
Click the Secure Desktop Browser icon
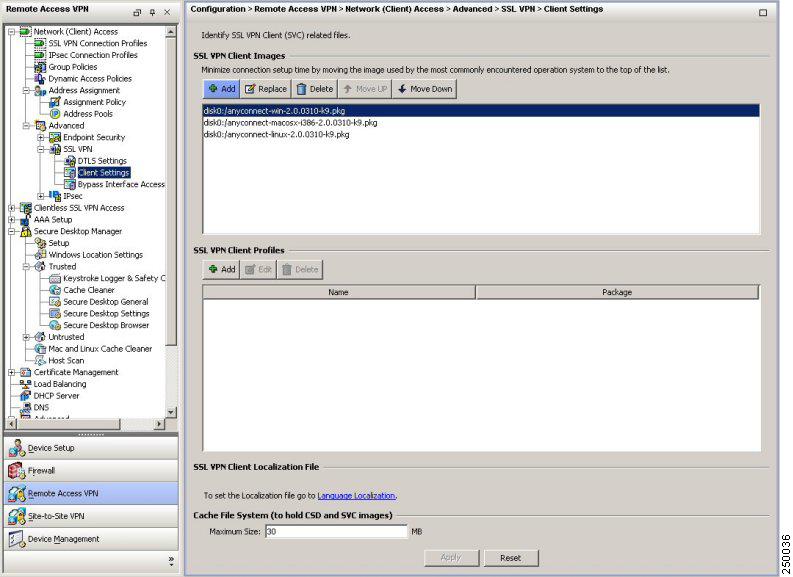[x=55, y=325]
